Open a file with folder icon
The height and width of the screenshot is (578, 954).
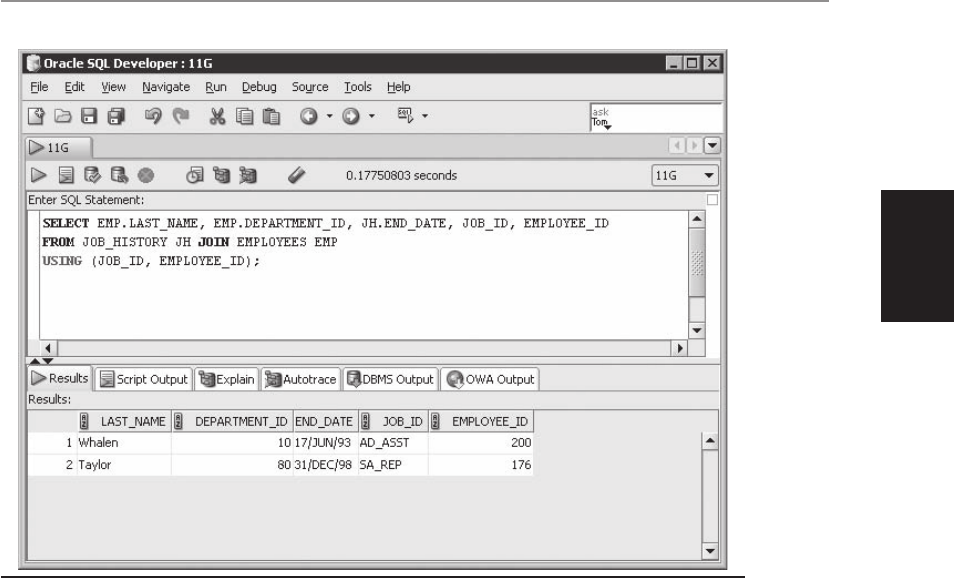(x=63, y=116)
